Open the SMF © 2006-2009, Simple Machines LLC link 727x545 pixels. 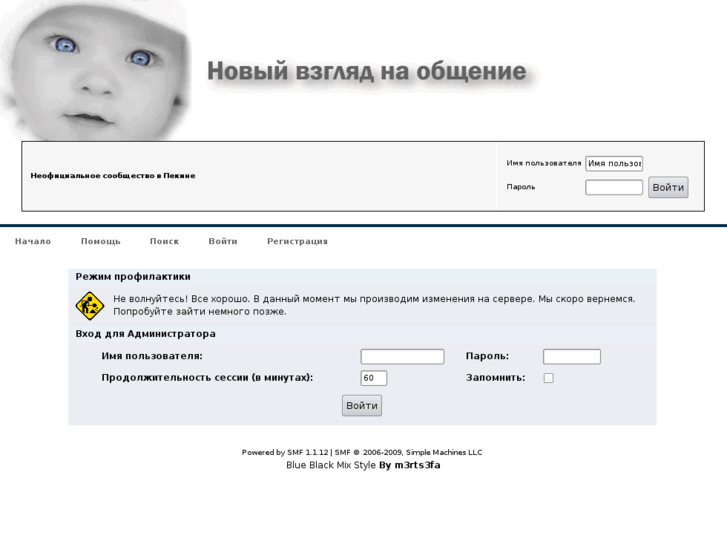click(408, 452)
